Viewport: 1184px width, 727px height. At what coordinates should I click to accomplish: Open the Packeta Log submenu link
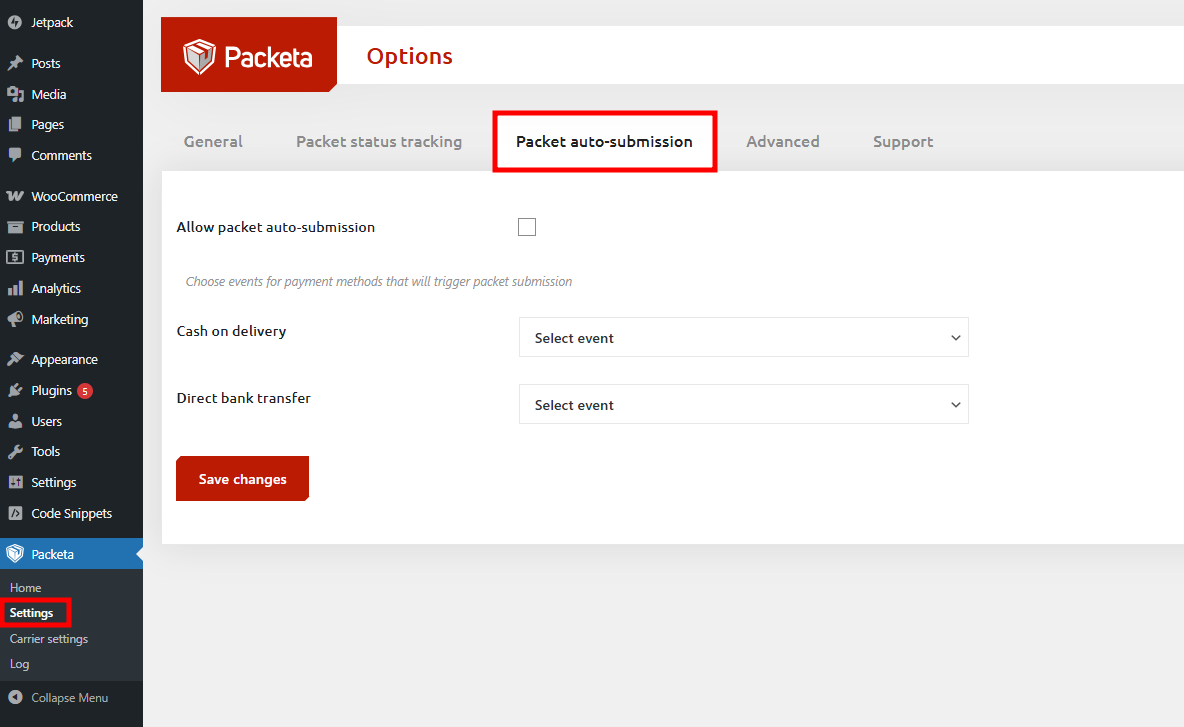pyautogui.click(x=20, y=664)
